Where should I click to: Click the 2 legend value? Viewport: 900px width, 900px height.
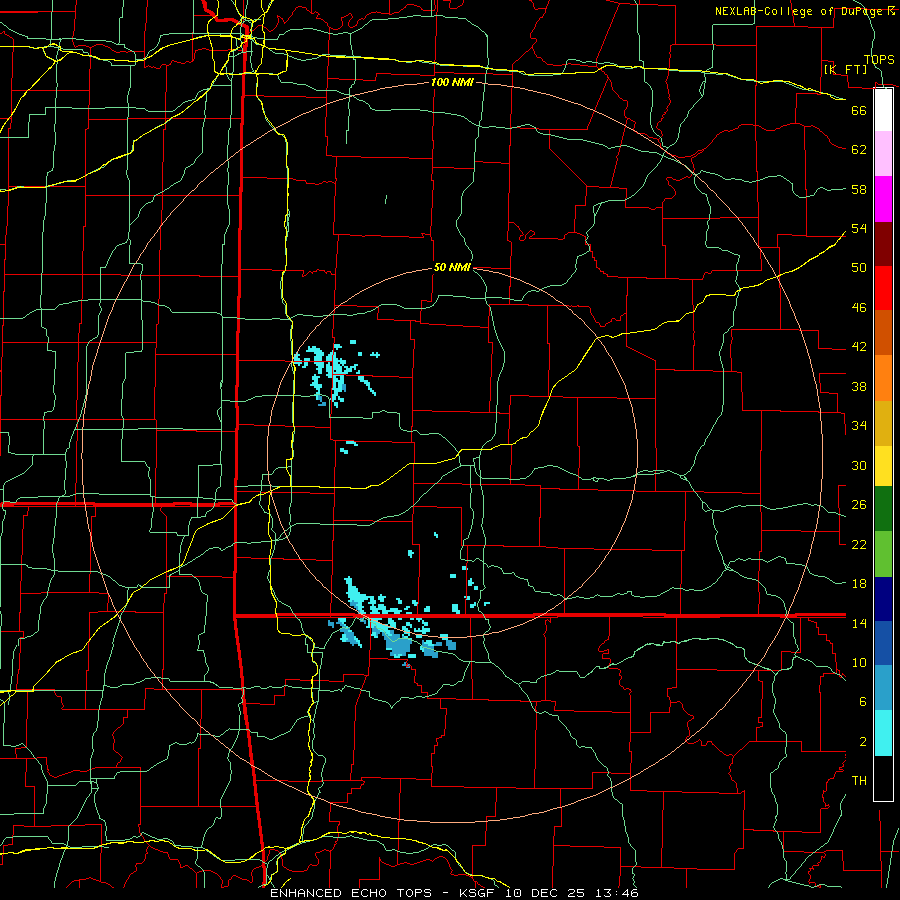tap(862, 742)
